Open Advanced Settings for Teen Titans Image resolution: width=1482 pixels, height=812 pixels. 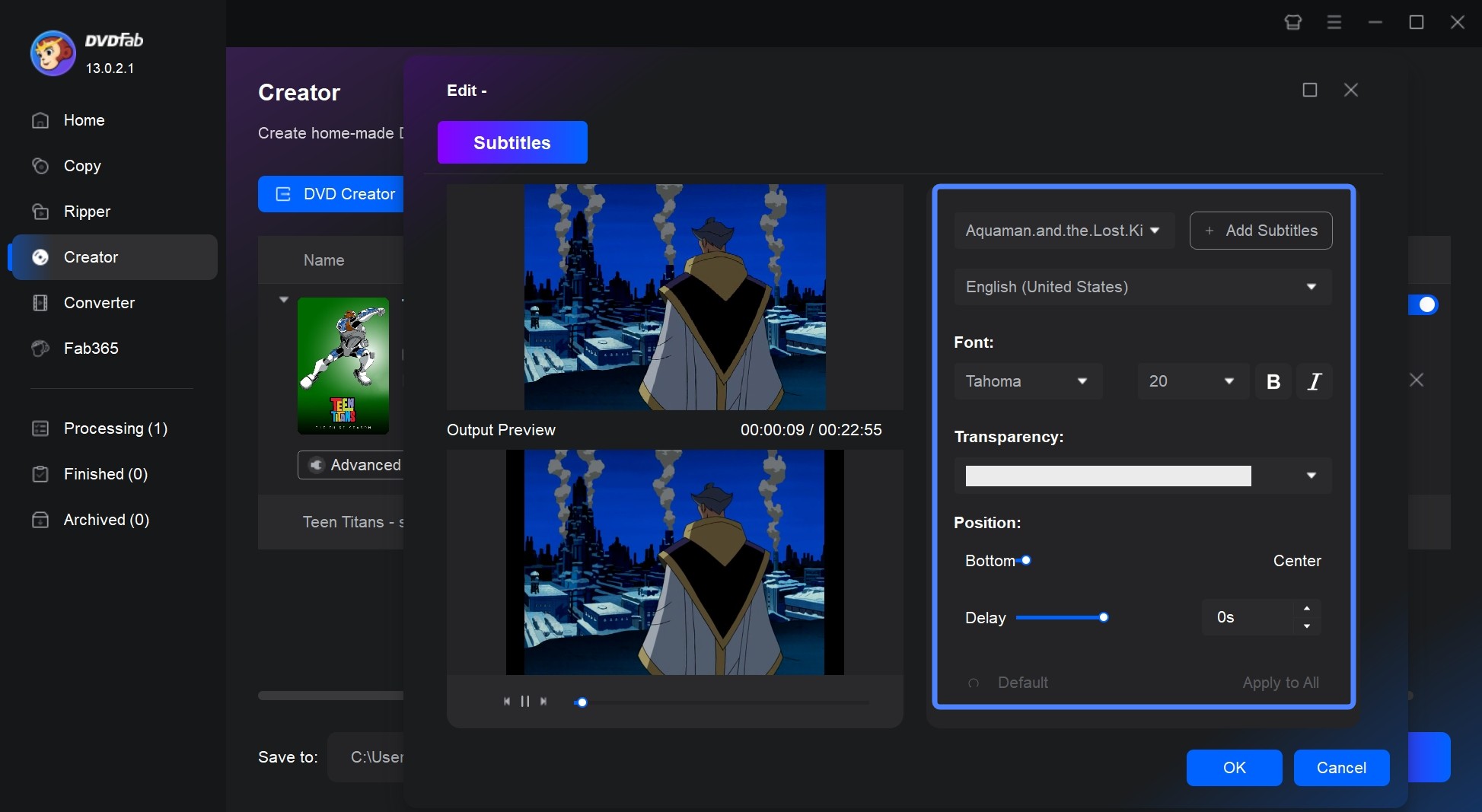[351, 465]
